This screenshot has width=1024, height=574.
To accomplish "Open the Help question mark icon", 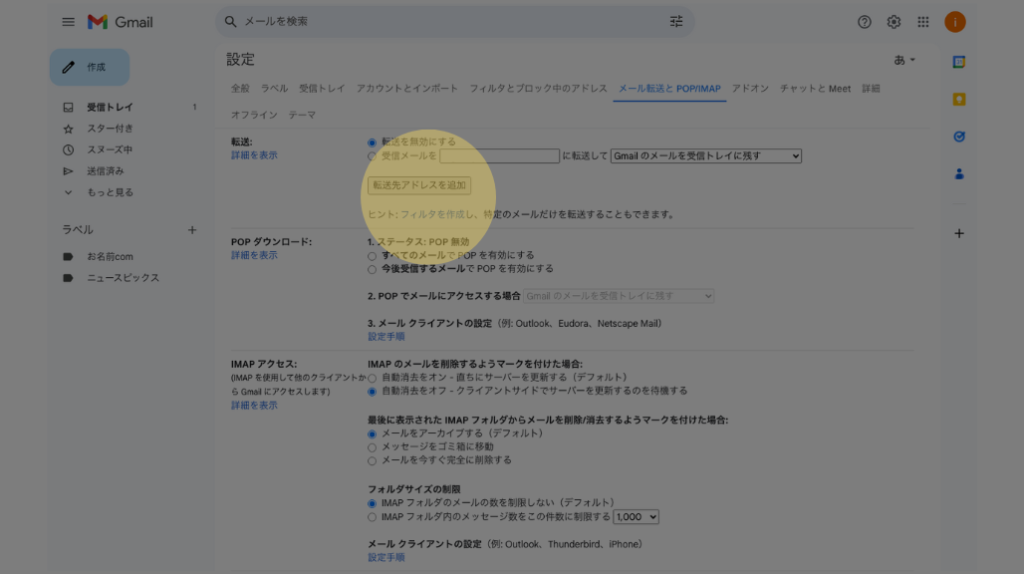I will pyautogui.click(x=865, y=22).
